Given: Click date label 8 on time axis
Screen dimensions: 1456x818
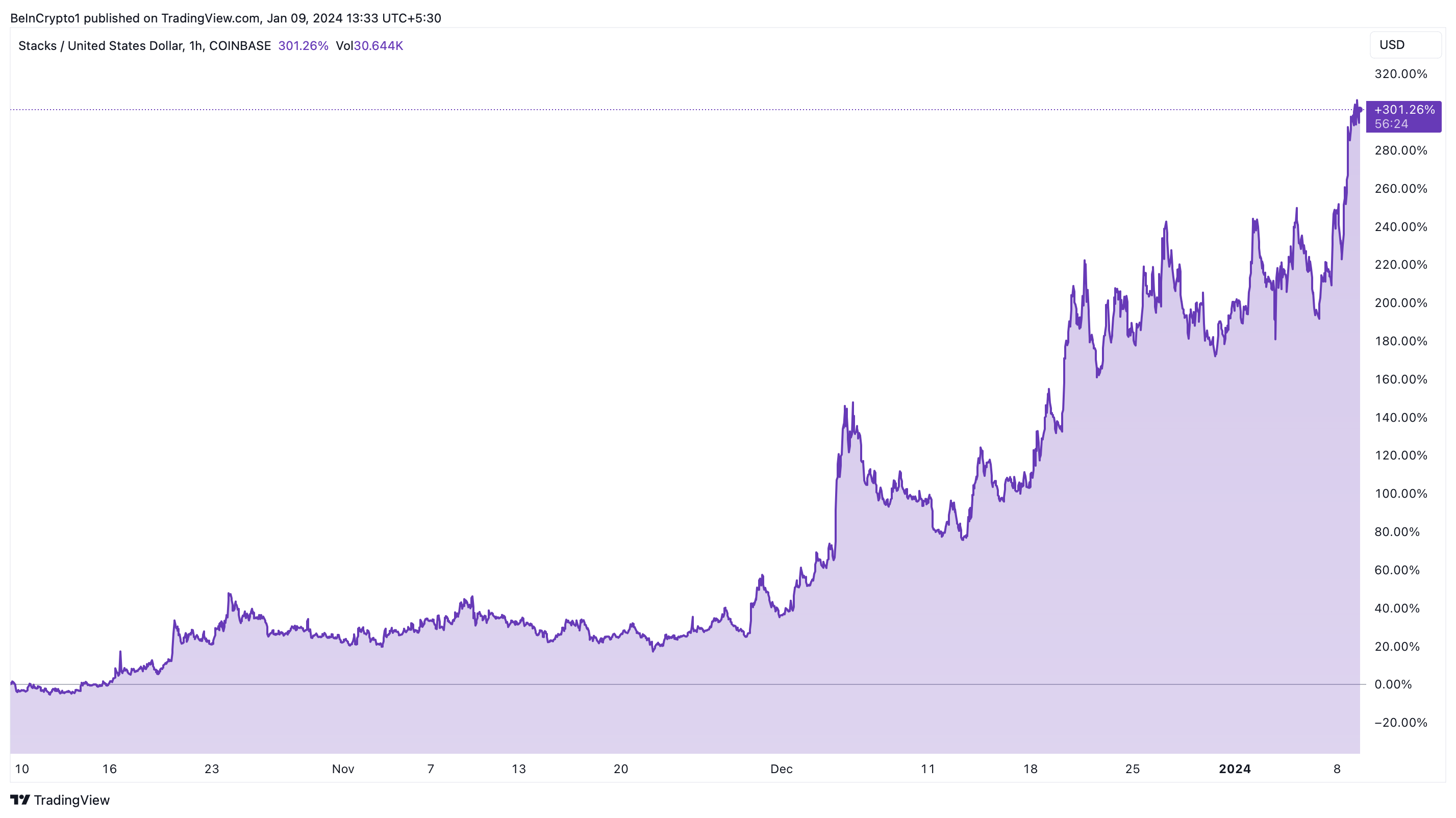Looking at the screenshot, I should pos(1337,769).
